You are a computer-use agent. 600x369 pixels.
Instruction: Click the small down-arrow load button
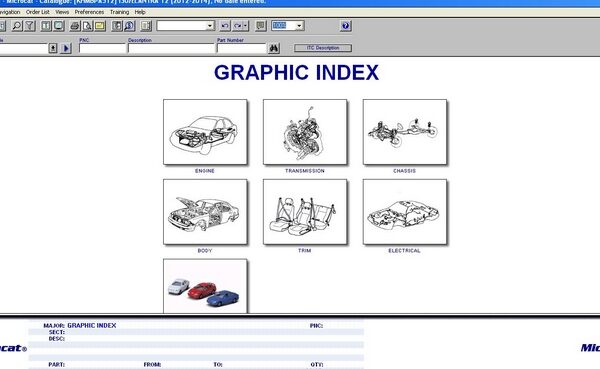click(x=53, y=48)
